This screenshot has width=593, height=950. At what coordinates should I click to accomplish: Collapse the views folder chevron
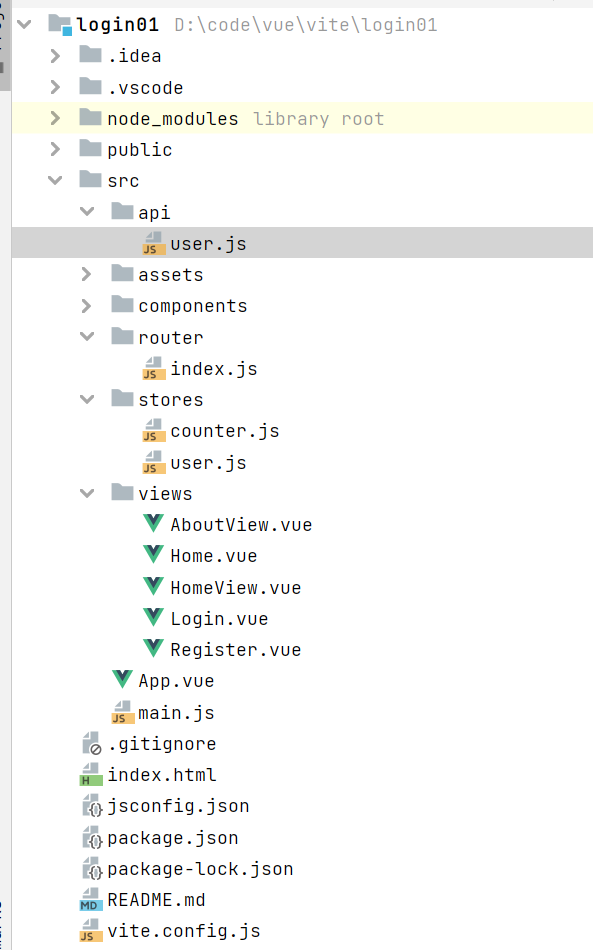pos(87,493)
